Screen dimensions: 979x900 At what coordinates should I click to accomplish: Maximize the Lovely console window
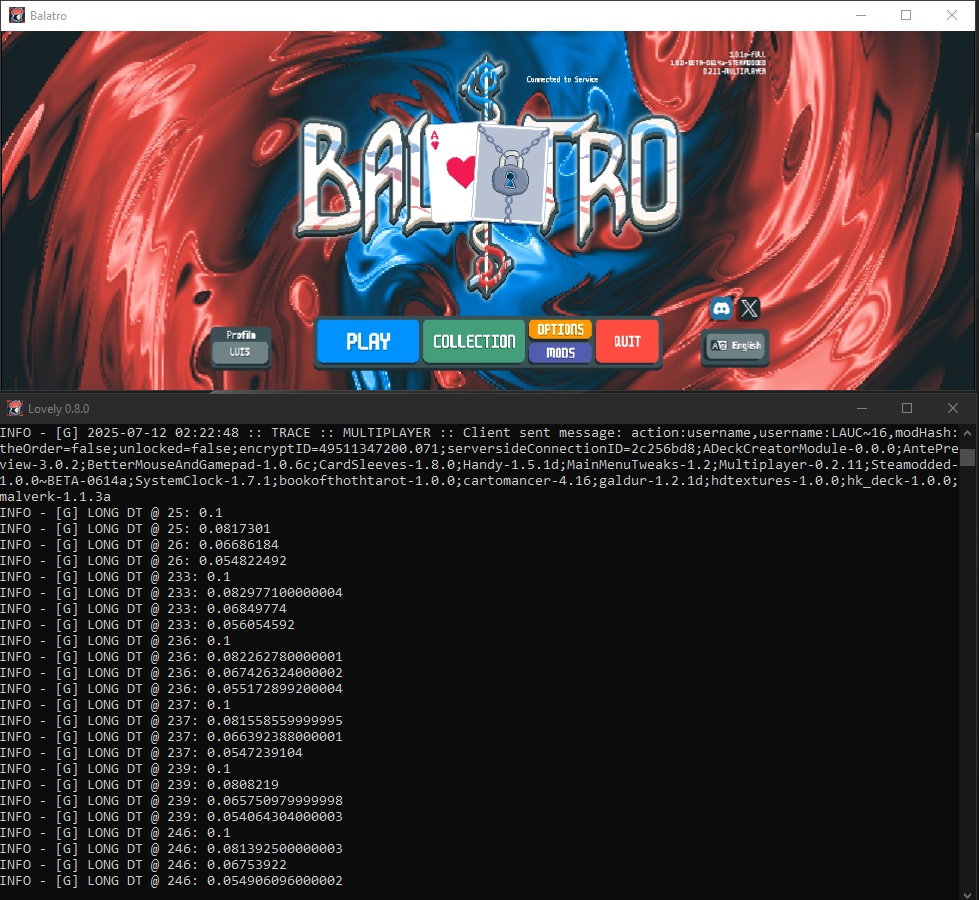tap(907, 408)
